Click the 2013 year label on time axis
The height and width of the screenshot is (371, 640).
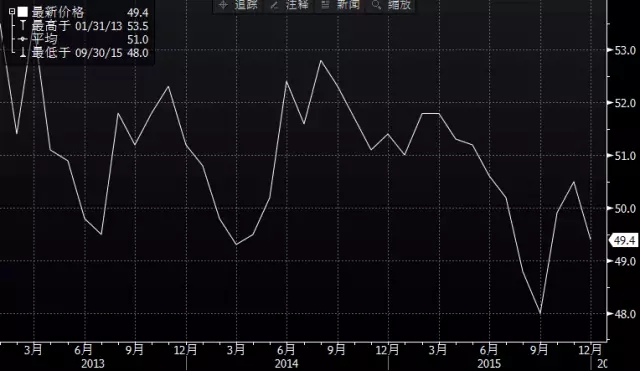(93, 363)
